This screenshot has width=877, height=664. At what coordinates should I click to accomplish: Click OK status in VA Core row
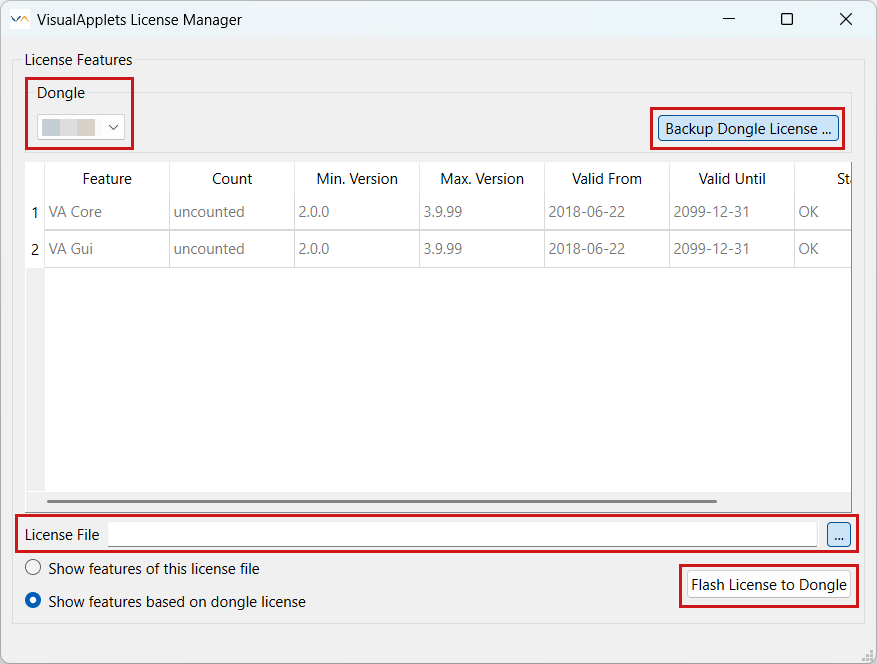click(823, 212)
